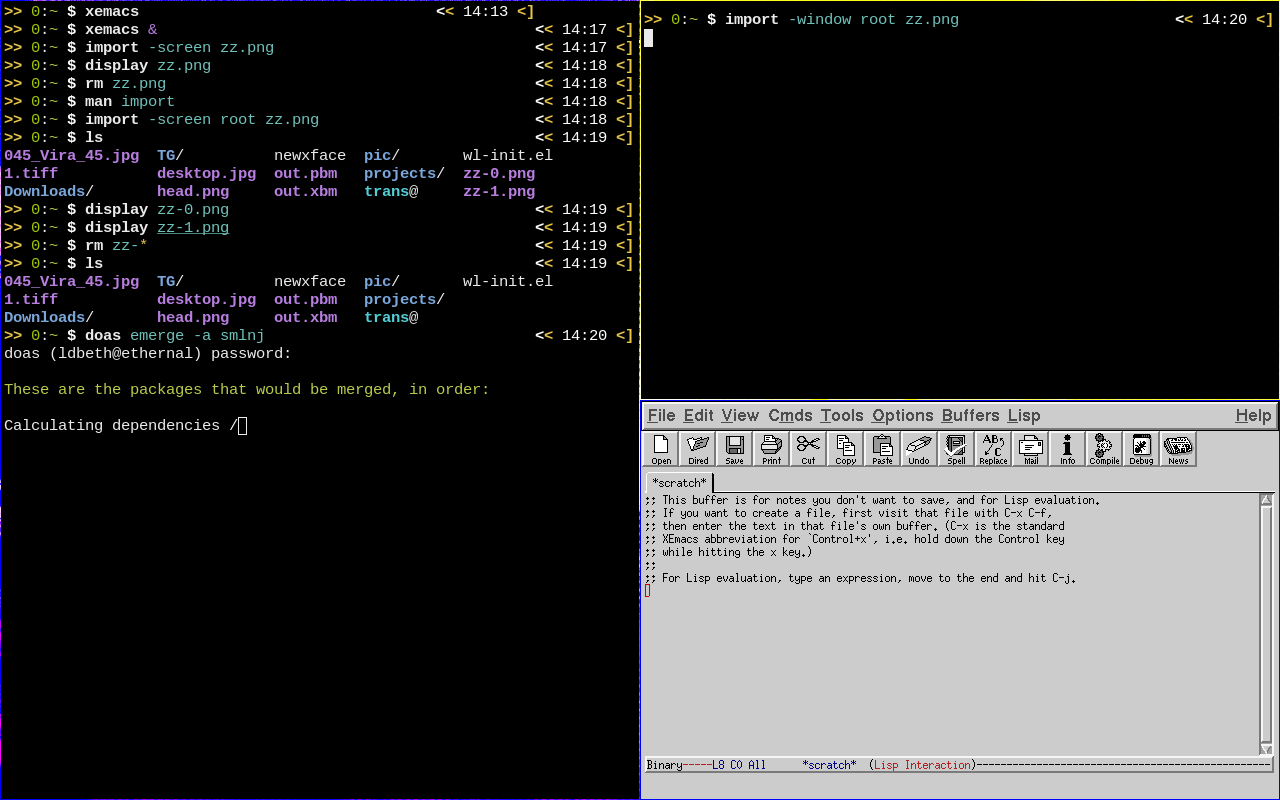Image resolution: width=1280 pixels, height=800 pixels.
Task: Start Compile from the toolbar
Action: click(x=1104, y=449)
